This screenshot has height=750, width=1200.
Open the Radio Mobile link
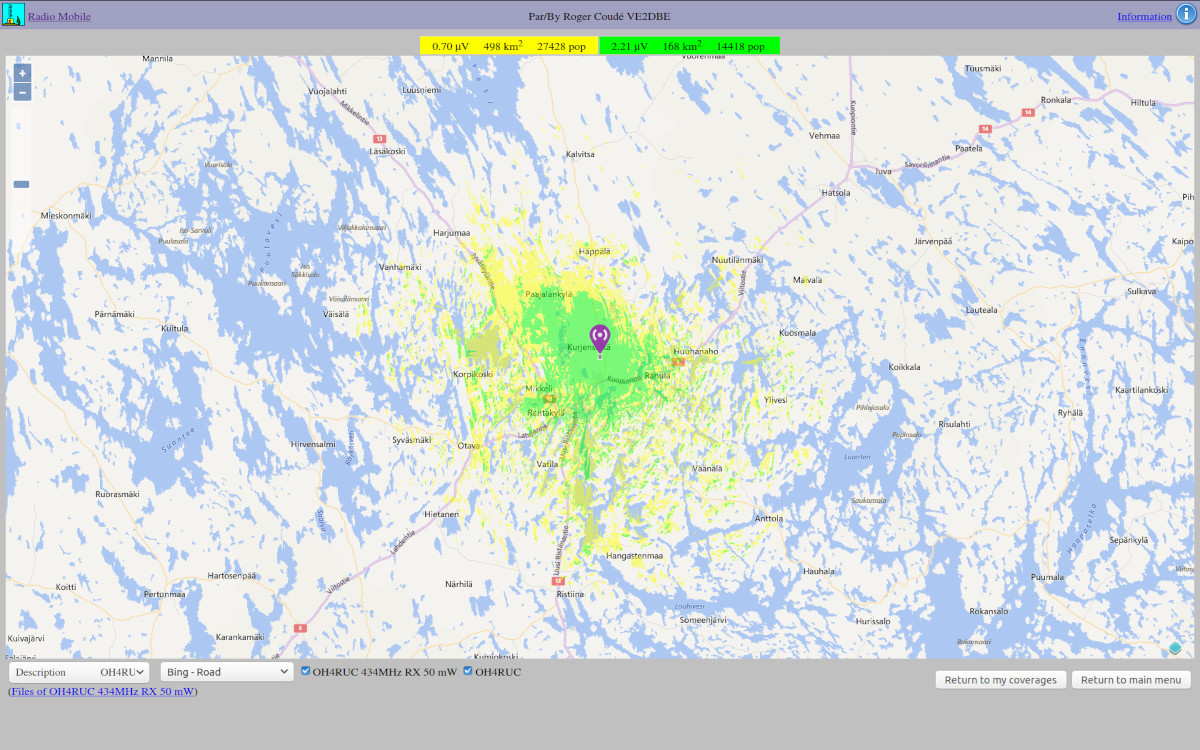click(x=59, y=16)
